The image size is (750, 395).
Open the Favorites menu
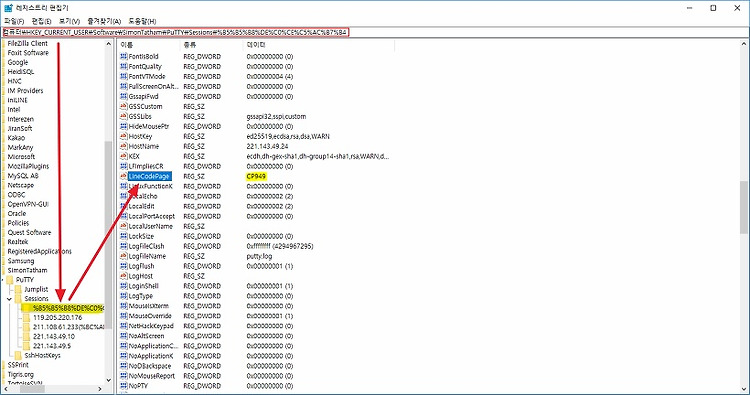pos(104,22)
